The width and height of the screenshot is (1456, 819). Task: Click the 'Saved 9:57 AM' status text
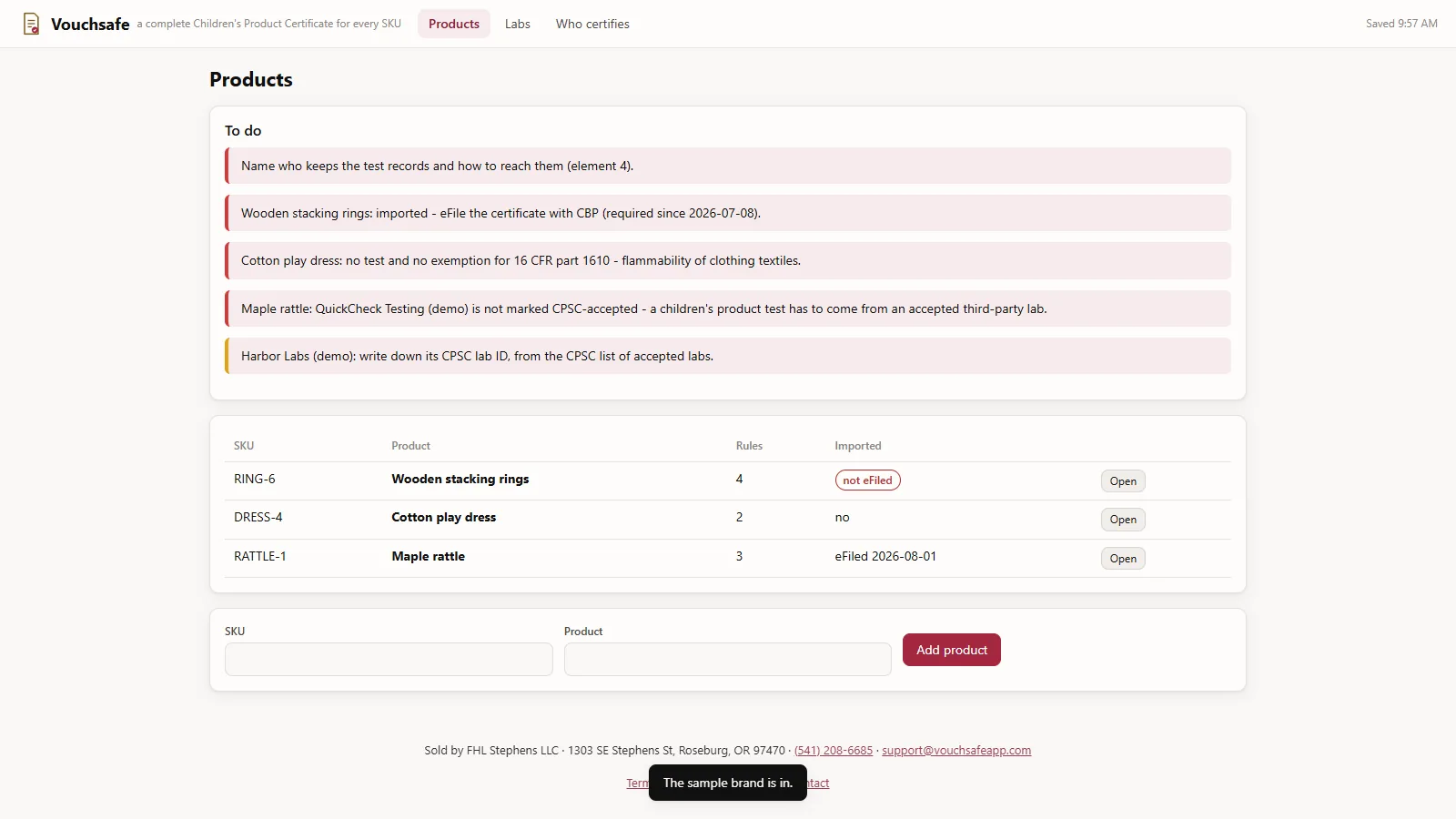tap(1401, 24)
